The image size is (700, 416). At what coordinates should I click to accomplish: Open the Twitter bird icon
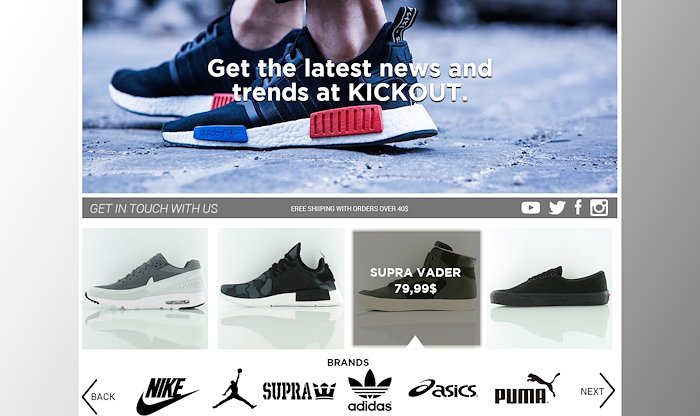point(557,208)
